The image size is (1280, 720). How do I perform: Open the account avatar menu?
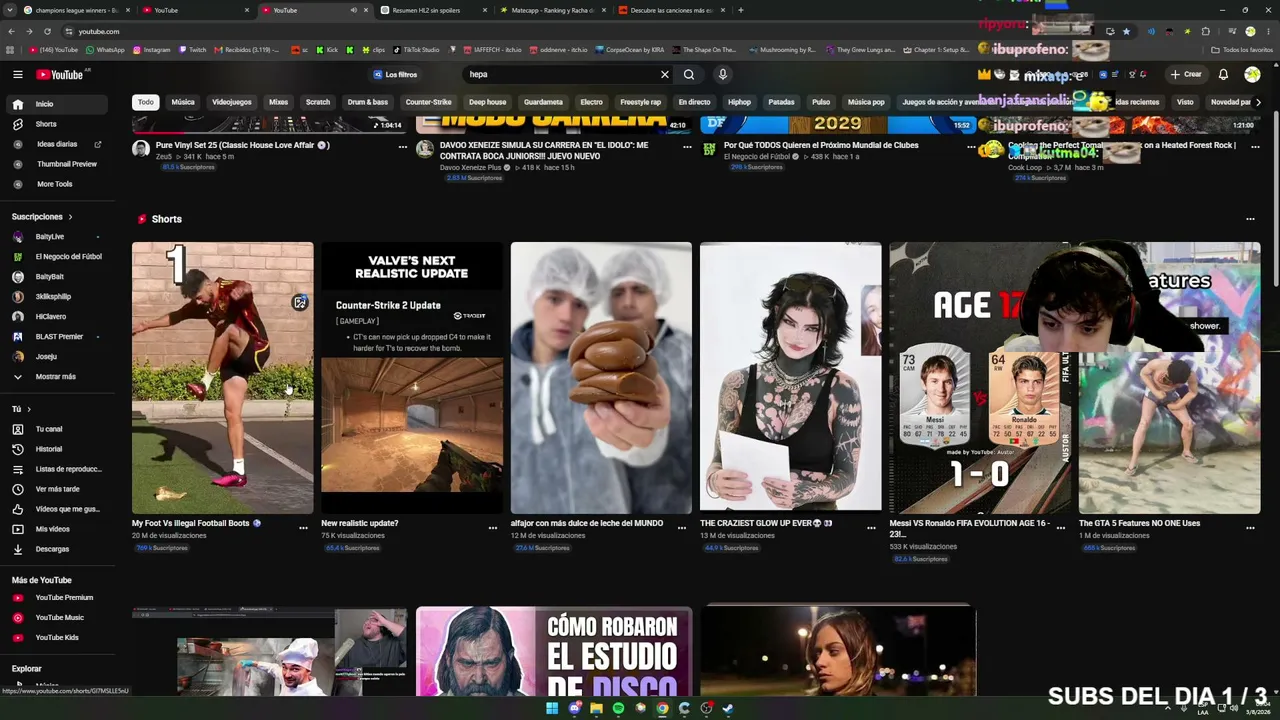(x=1252, y=74)
